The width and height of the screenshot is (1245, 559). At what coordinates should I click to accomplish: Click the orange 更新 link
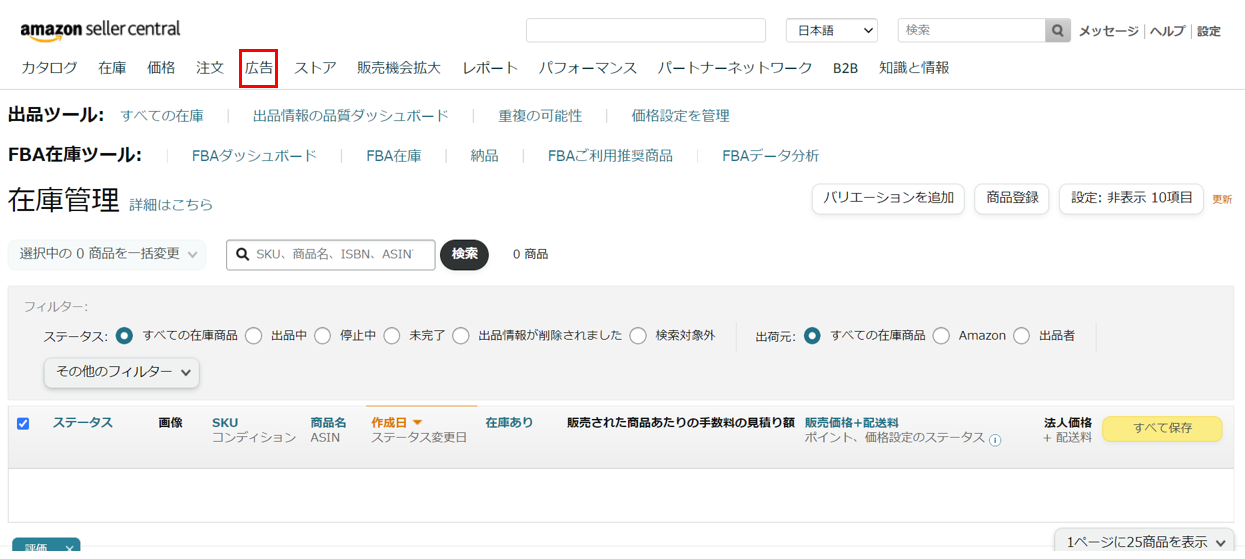tap(1222, 199)
